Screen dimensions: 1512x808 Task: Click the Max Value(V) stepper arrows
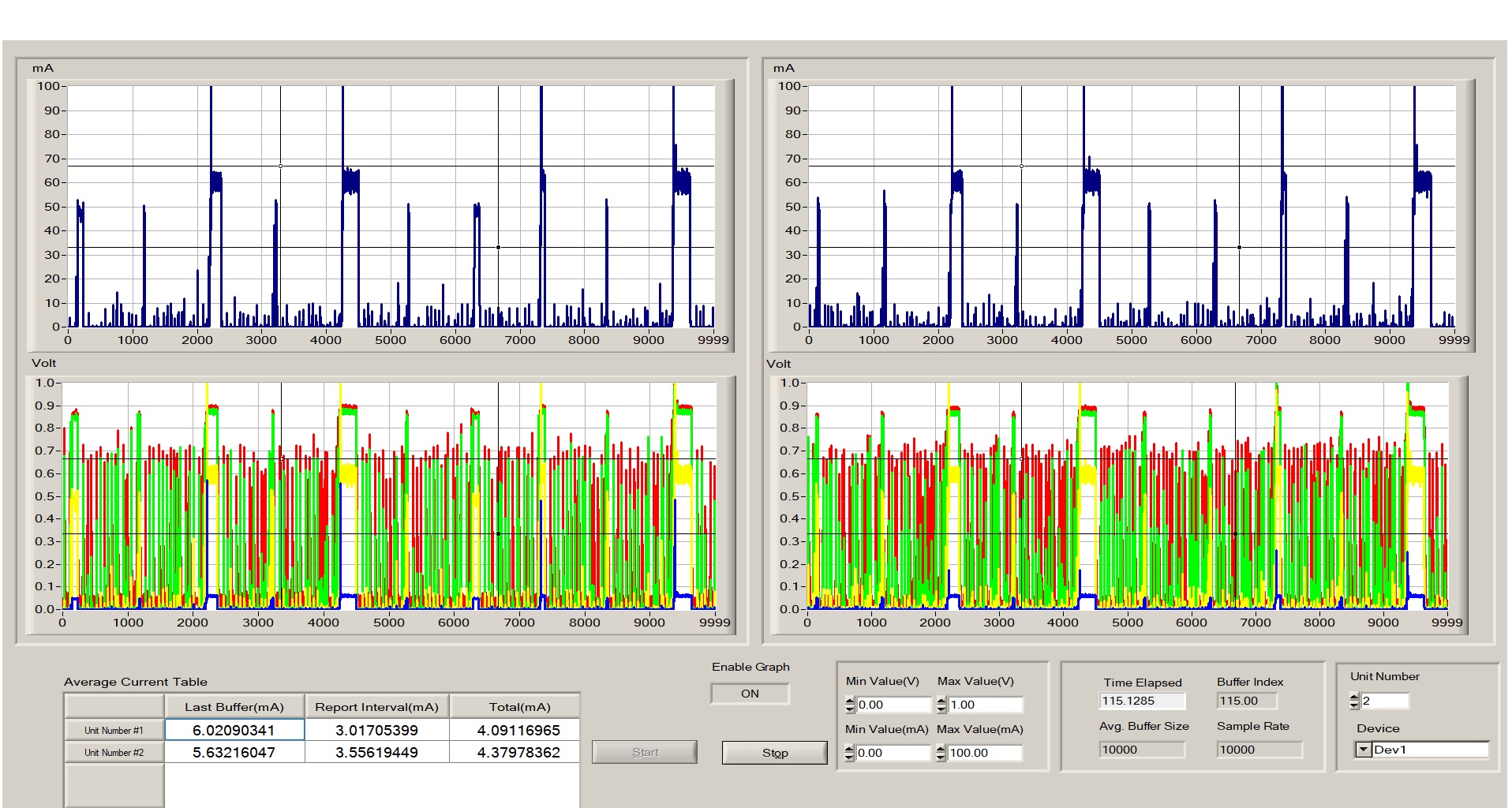[x=941, y=705]
